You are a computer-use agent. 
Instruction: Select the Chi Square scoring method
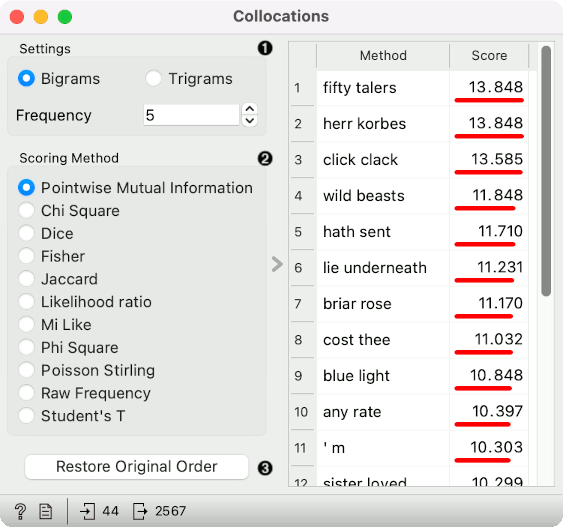click(27, 211)
